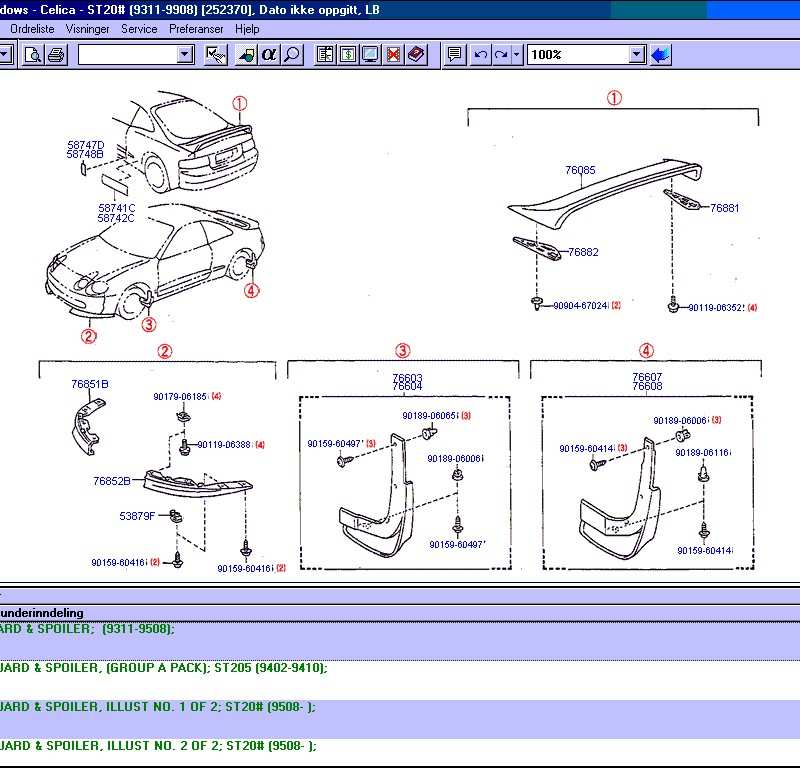Click part number 76604 above front mudguard
800x768 pixels.
click(407, 386)
